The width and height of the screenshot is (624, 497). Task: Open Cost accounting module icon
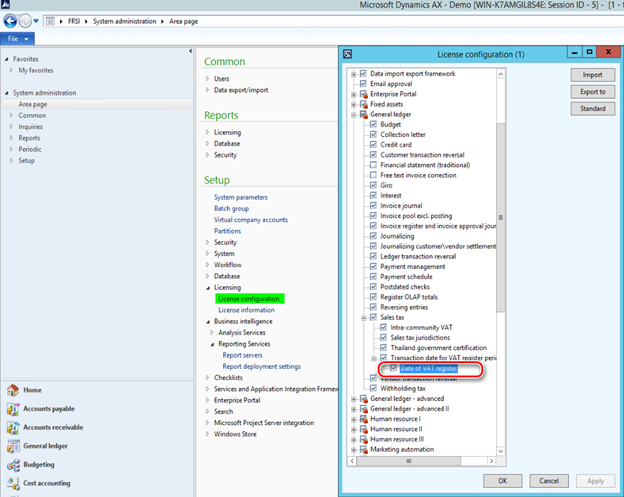13,483
